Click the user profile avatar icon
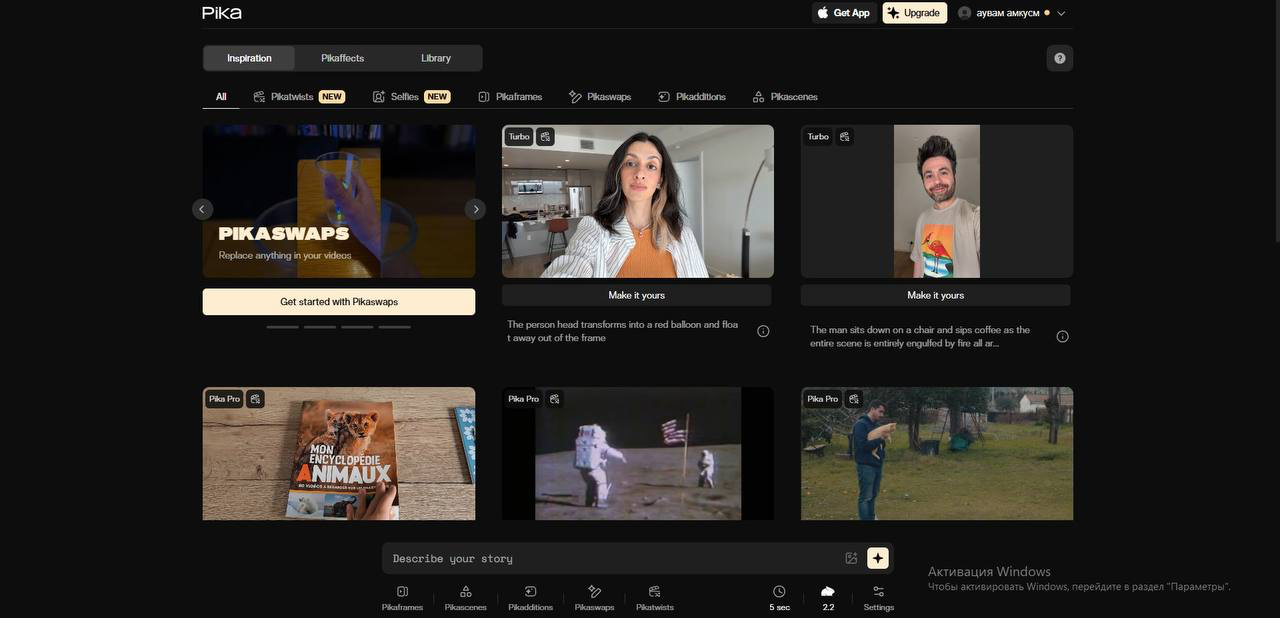 point(964,13)
